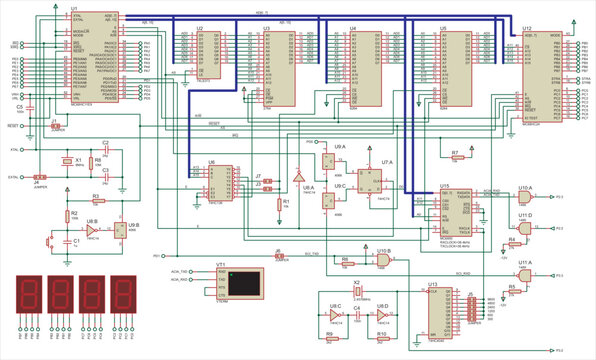Image resolution: width=596 pixels, height=360 pixels.
Task: Click the RESET terminal
Action: coord(22,126)
